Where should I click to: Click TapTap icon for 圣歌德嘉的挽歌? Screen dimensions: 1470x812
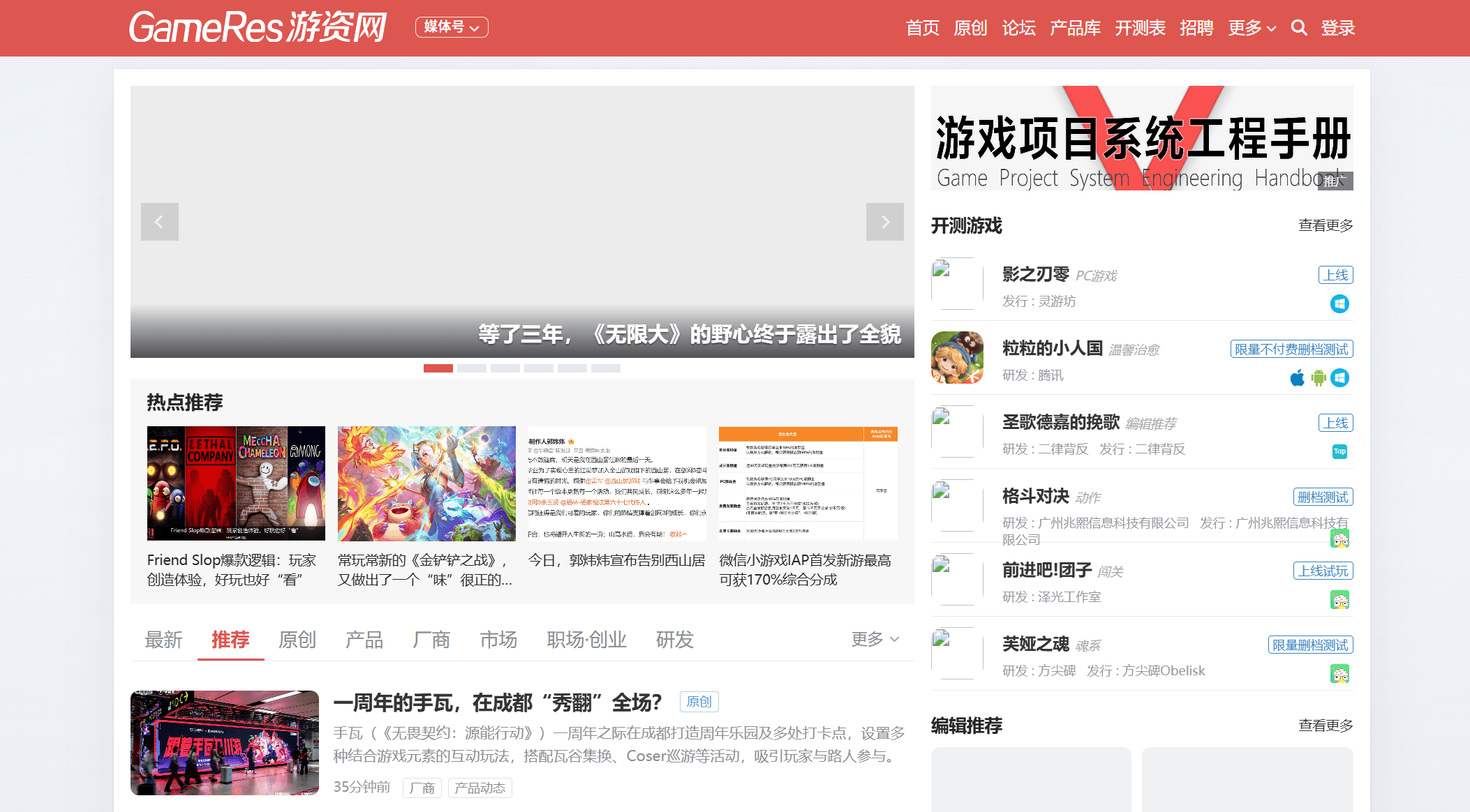click(x=1339, y=451)
